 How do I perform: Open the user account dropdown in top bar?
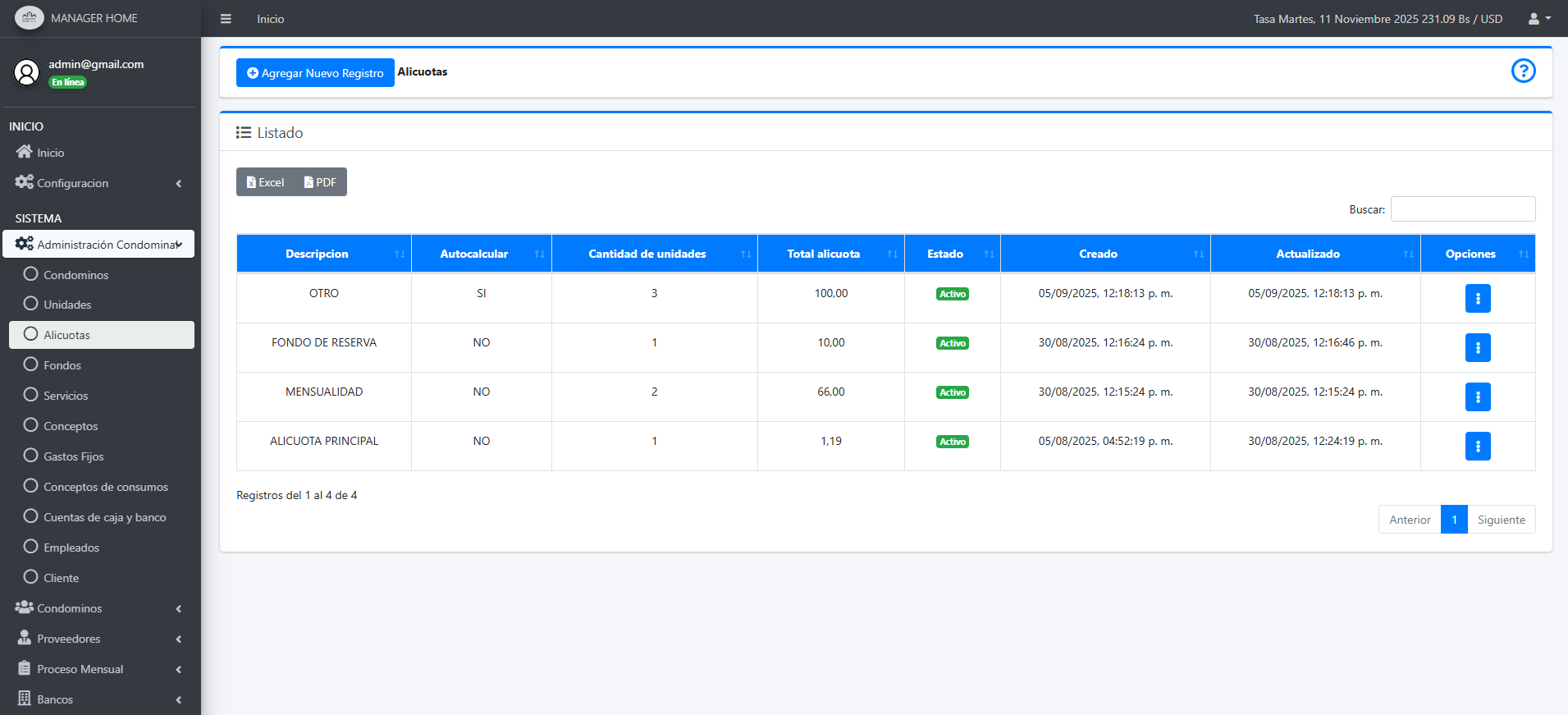coord(1538,19)
